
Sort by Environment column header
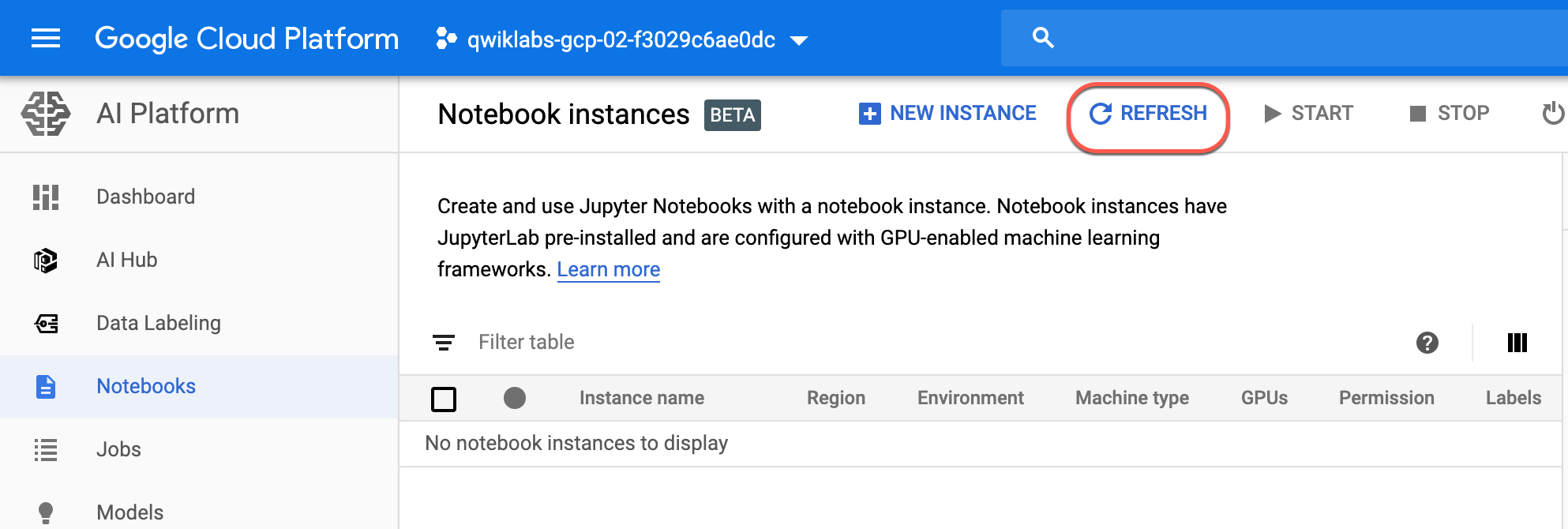coord(970,398)
